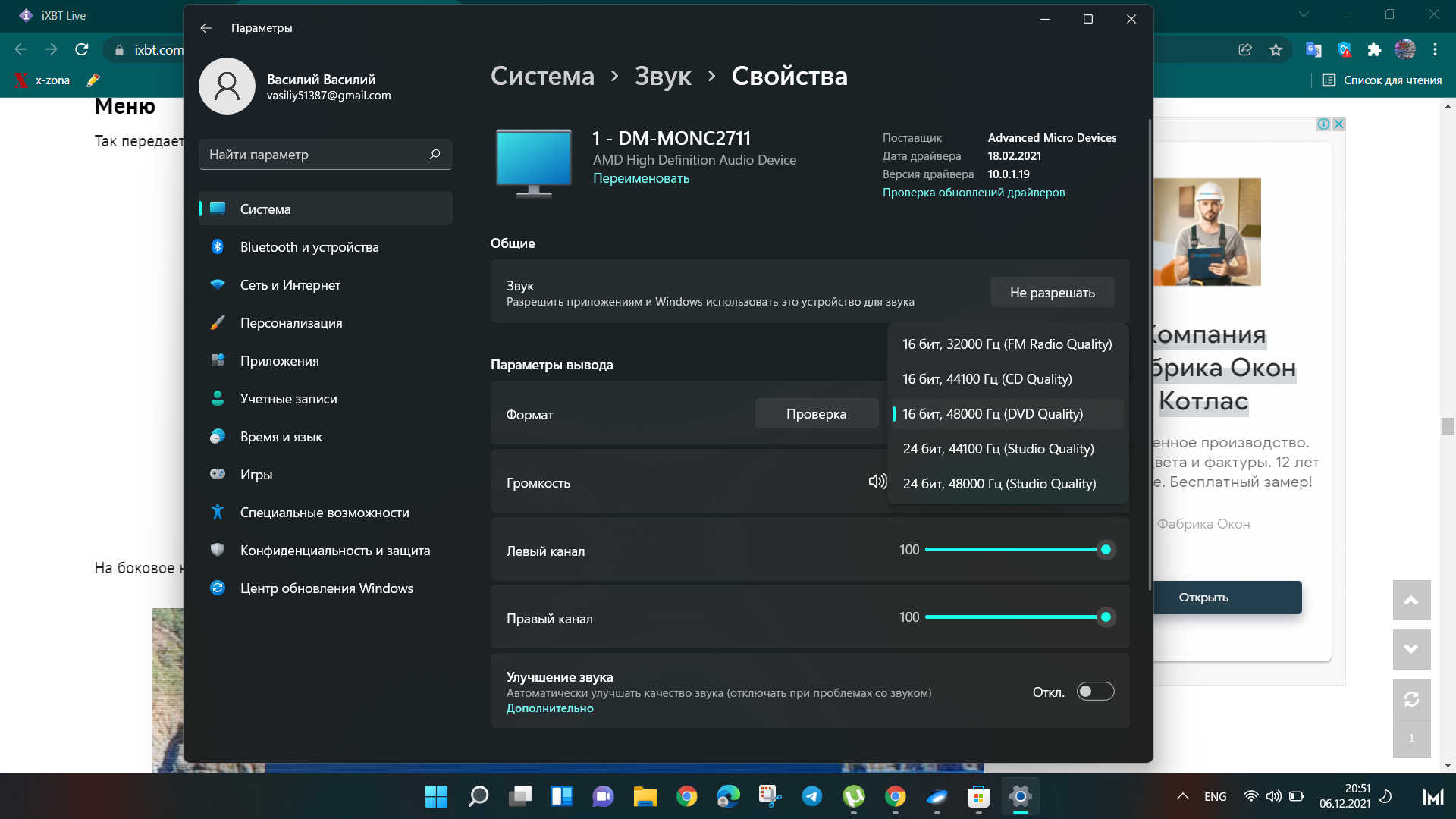Click the Не разрешать button
Viewport: 1456px width, 819px height.
1052,293
